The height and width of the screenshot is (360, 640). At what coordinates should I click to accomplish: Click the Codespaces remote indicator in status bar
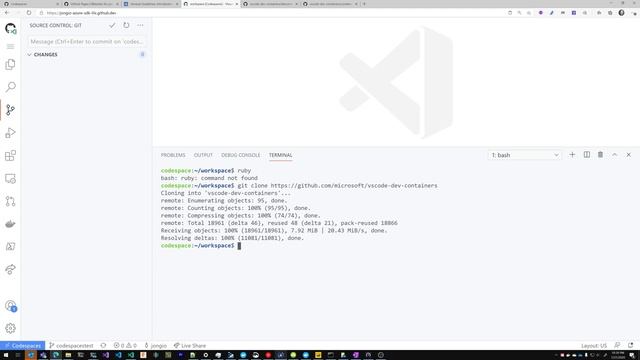pyautogui.click(x=22, y=346)
